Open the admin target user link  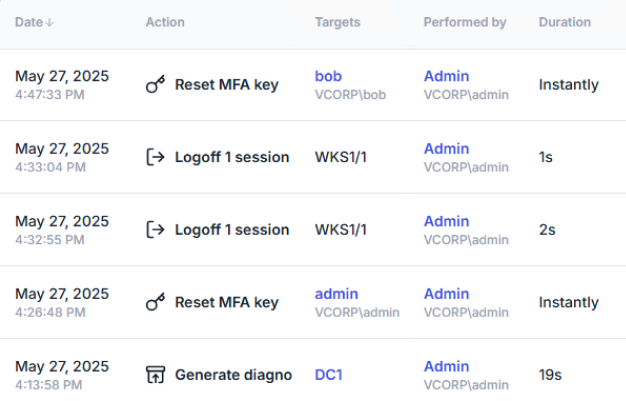(336, 294)
